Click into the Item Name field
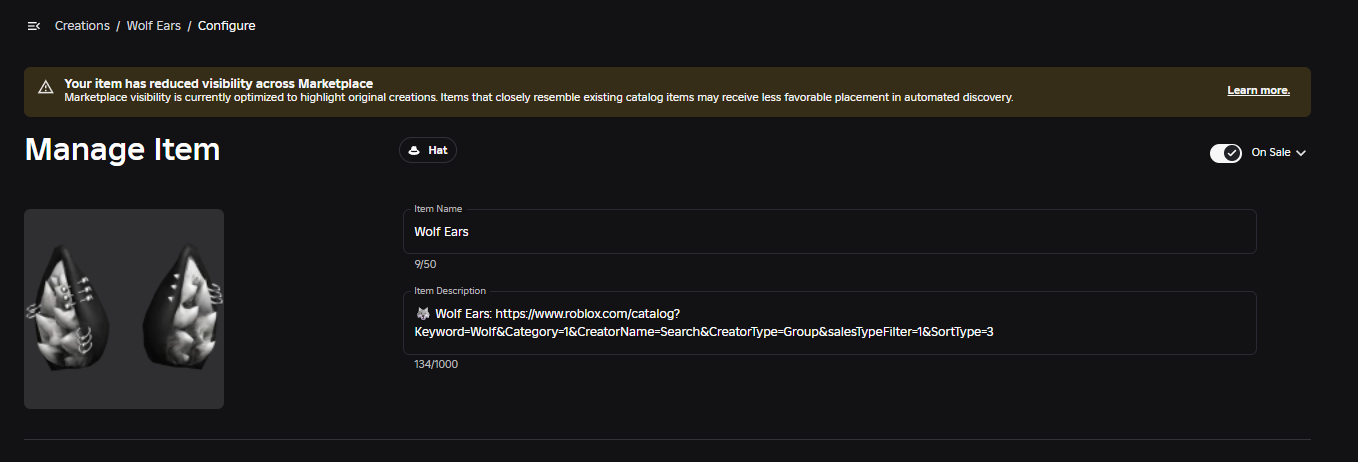 click(x=829, y=232)
